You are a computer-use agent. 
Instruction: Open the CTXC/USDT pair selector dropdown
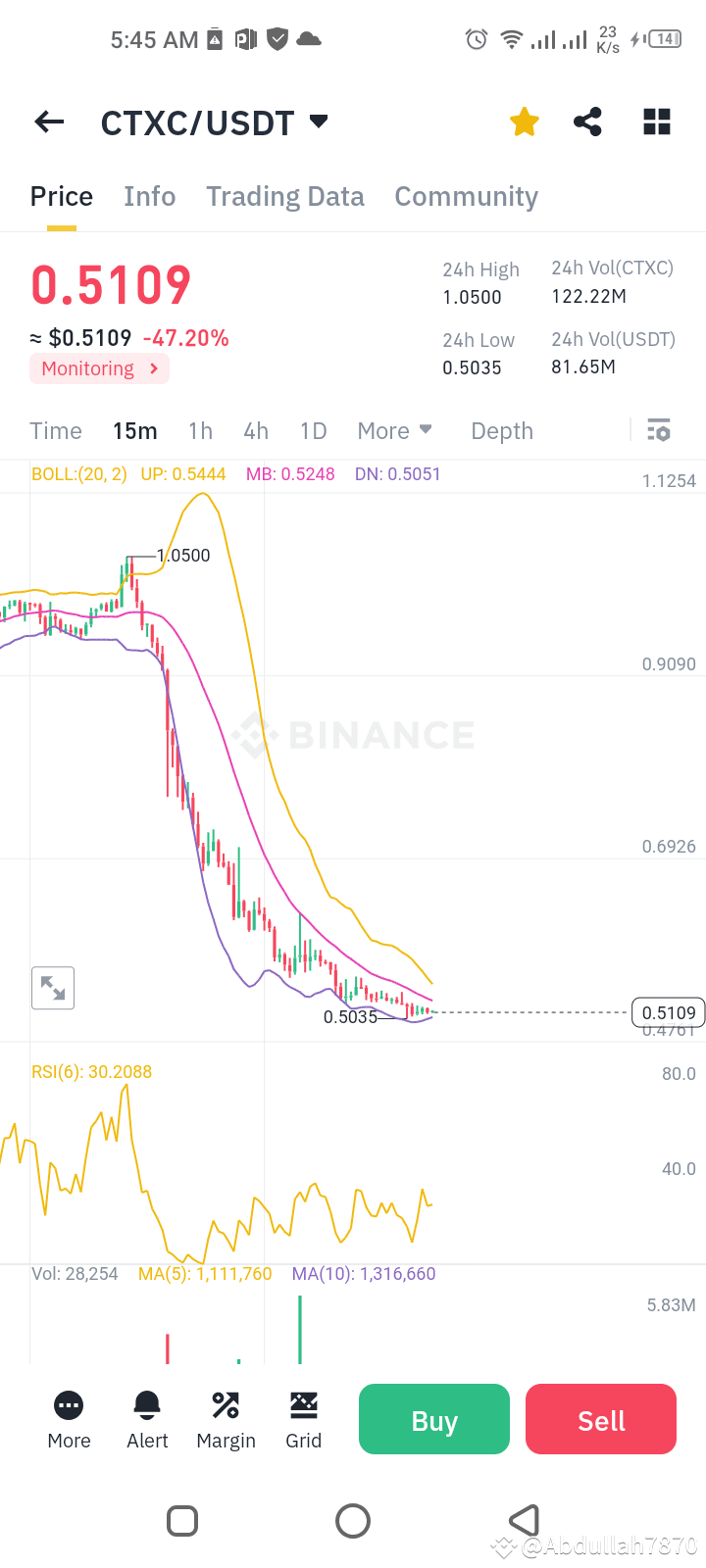point(215,122)
